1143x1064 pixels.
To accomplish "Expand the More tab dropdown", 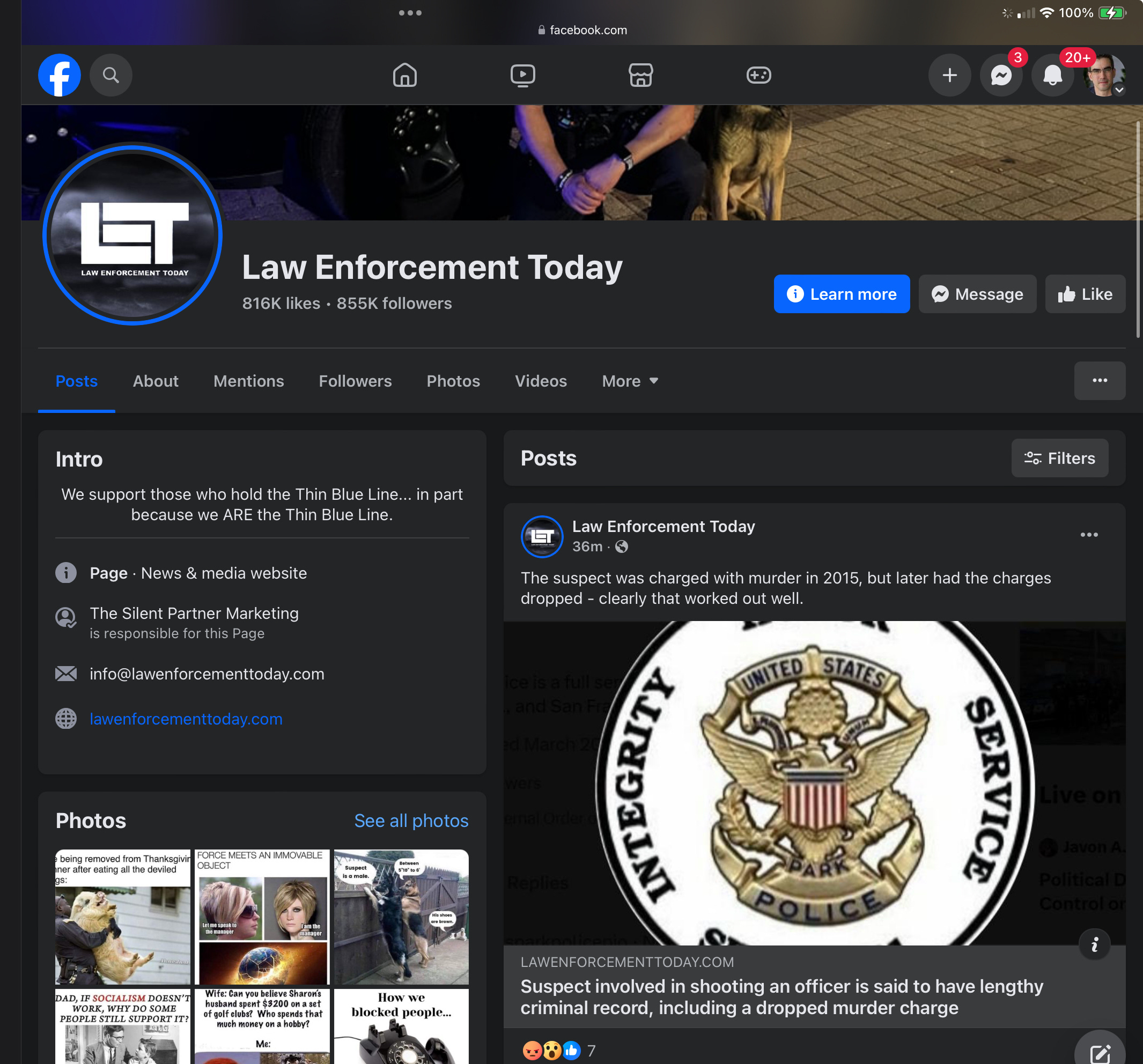I will [x=630, y=381].
